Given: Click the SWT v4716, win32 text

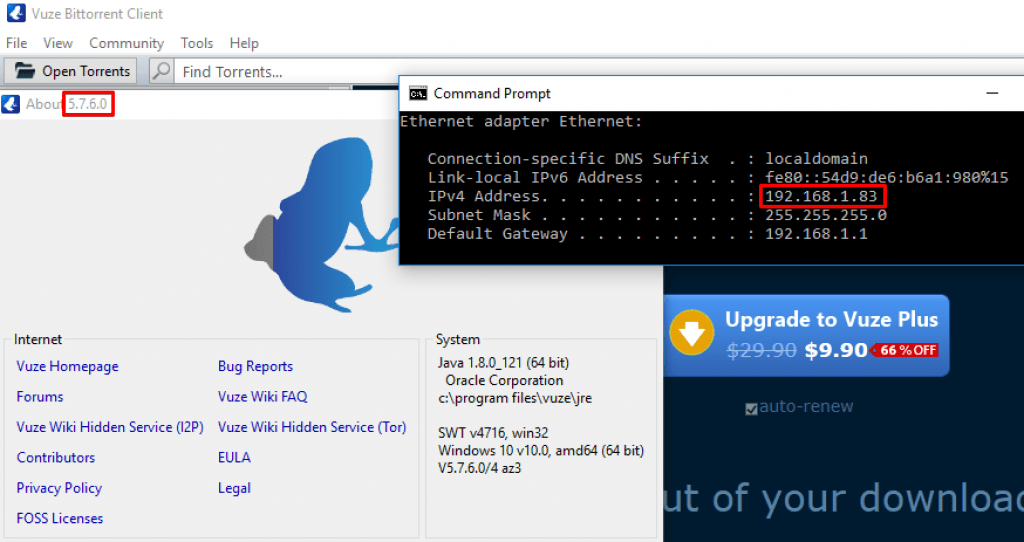Looking at the screenshot, I should (x=493, y=433).
